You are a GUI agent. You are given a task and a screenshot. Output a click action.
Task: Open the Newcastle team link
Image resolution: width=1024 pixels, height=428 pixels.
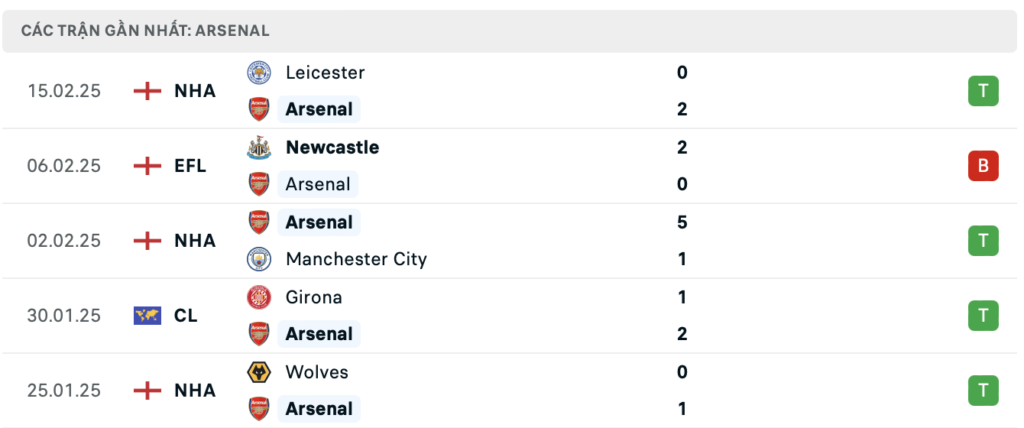332,147
